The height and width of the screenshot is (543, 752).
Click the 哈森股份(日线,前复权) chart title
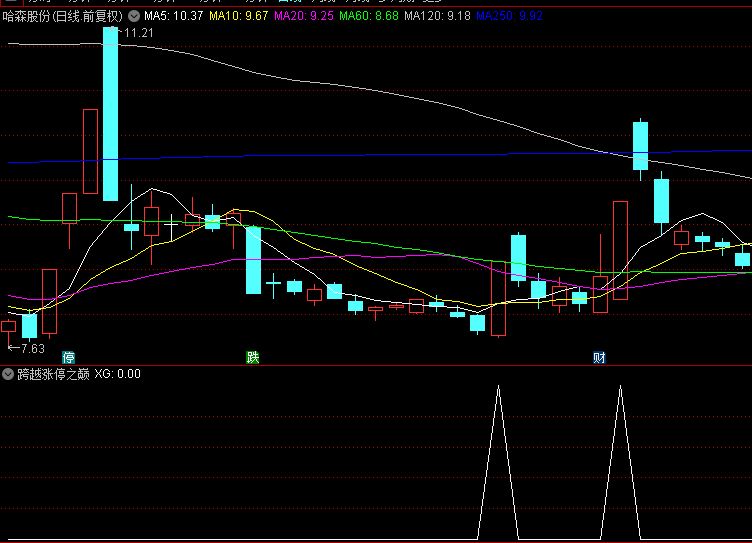[63, 16]
